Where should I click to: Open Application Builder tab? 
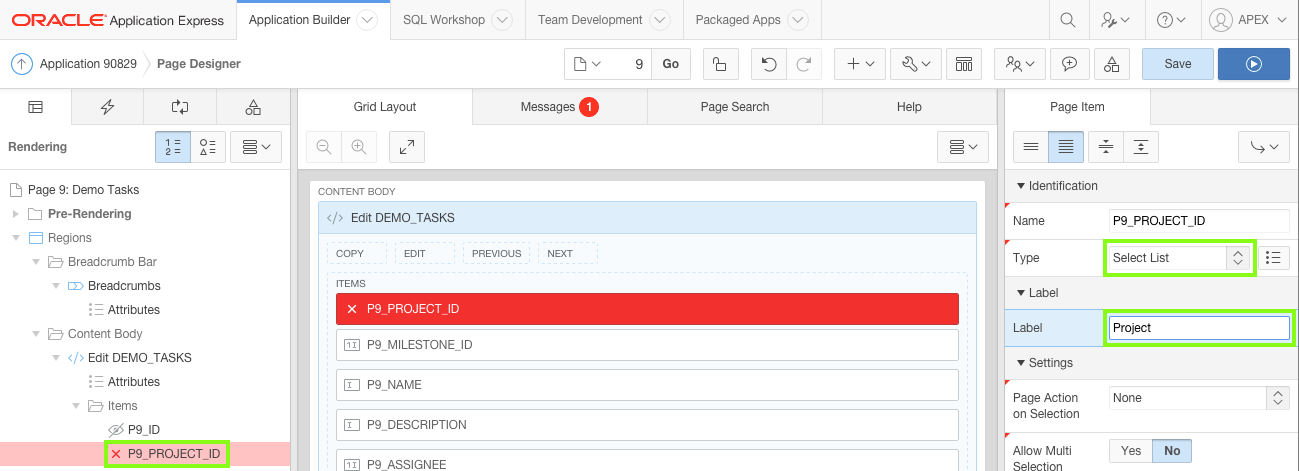299,20
